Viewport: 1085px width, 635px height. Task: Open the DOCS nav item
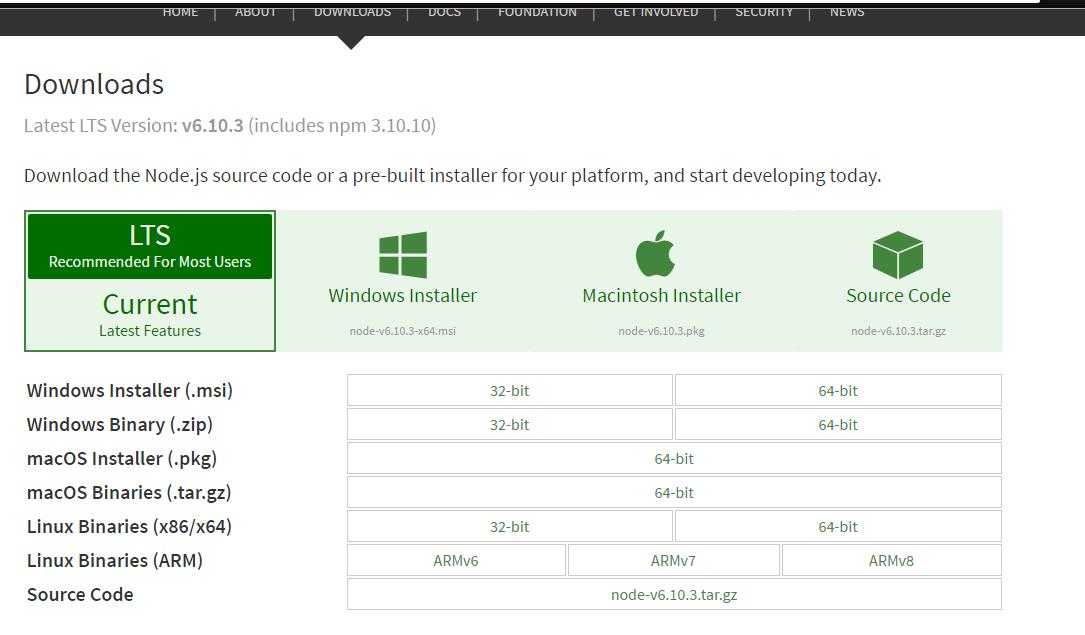click(444, 12)
